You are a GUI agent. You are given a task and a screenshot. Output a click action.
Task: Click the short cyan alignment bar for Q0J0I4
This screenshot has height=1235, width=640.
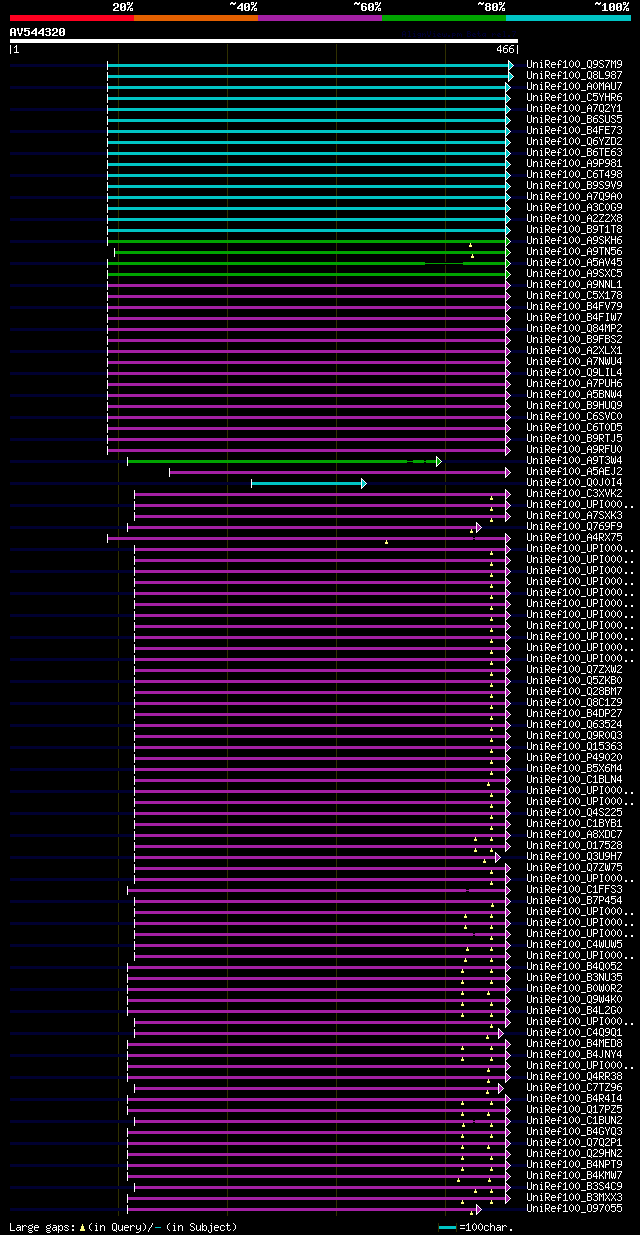[x=308, y=483]
